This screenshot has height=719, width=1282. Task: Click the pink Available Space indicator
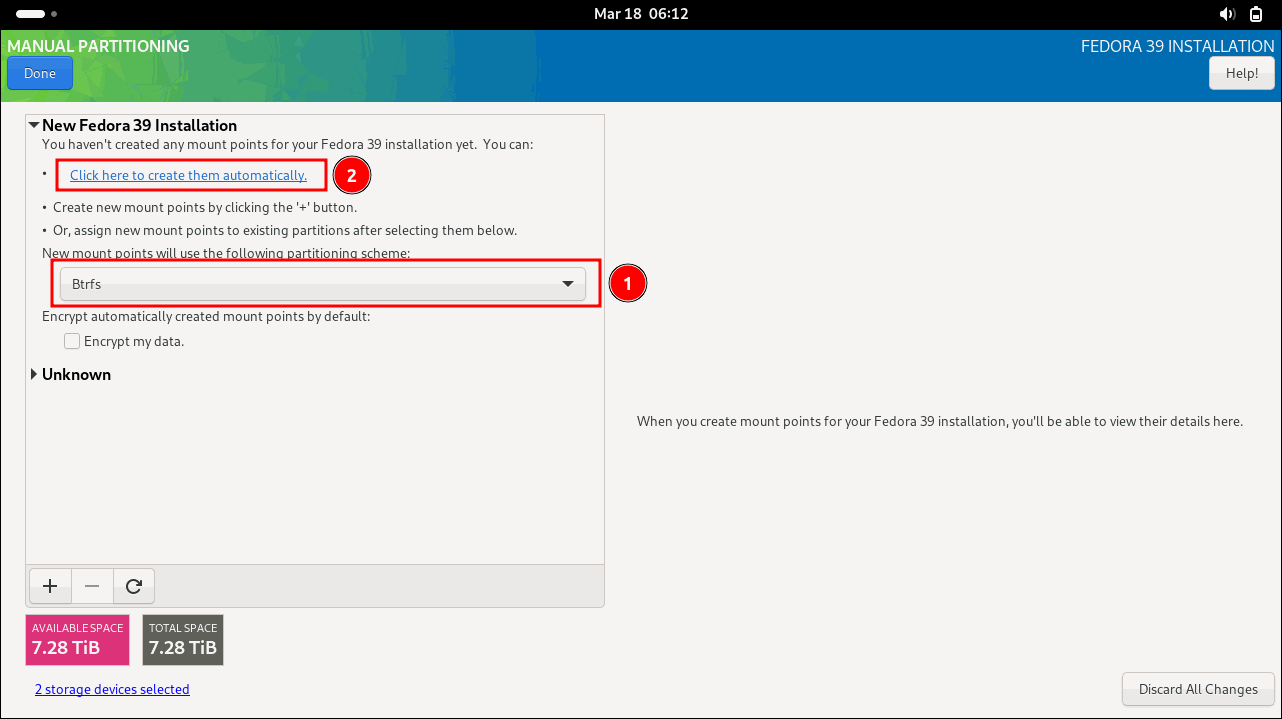pyautogui.click(x=77, y=640)
